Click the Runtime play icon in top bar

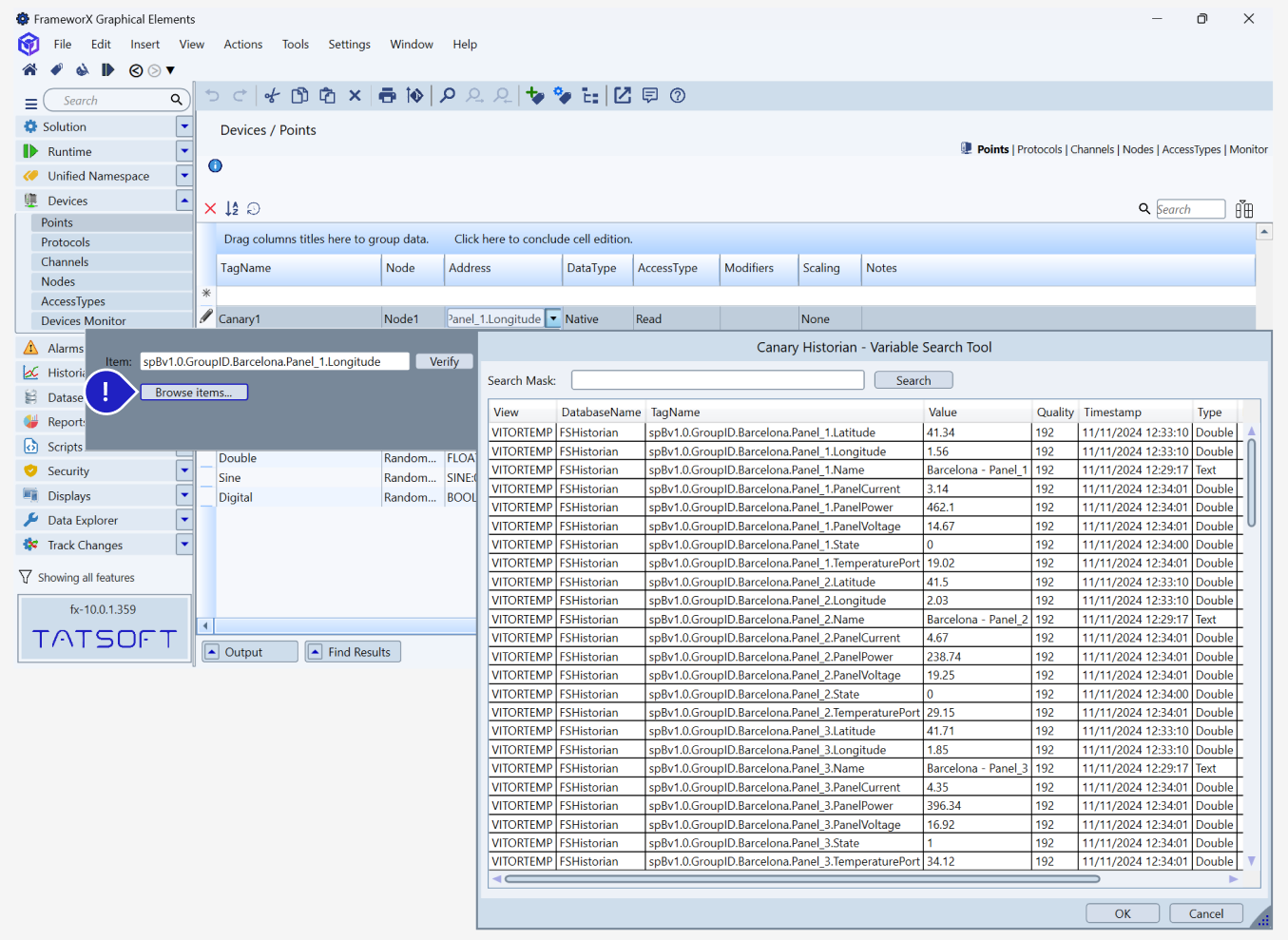pos(107,69)
